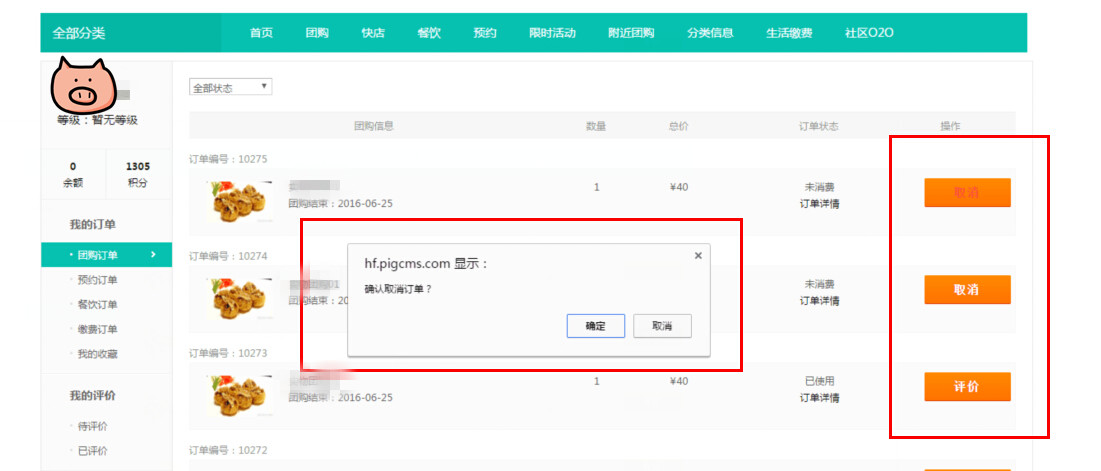This screenshot has height=471, width=1101.
Task: Open product thumbnail of order 10275
Action: (239, 201)
